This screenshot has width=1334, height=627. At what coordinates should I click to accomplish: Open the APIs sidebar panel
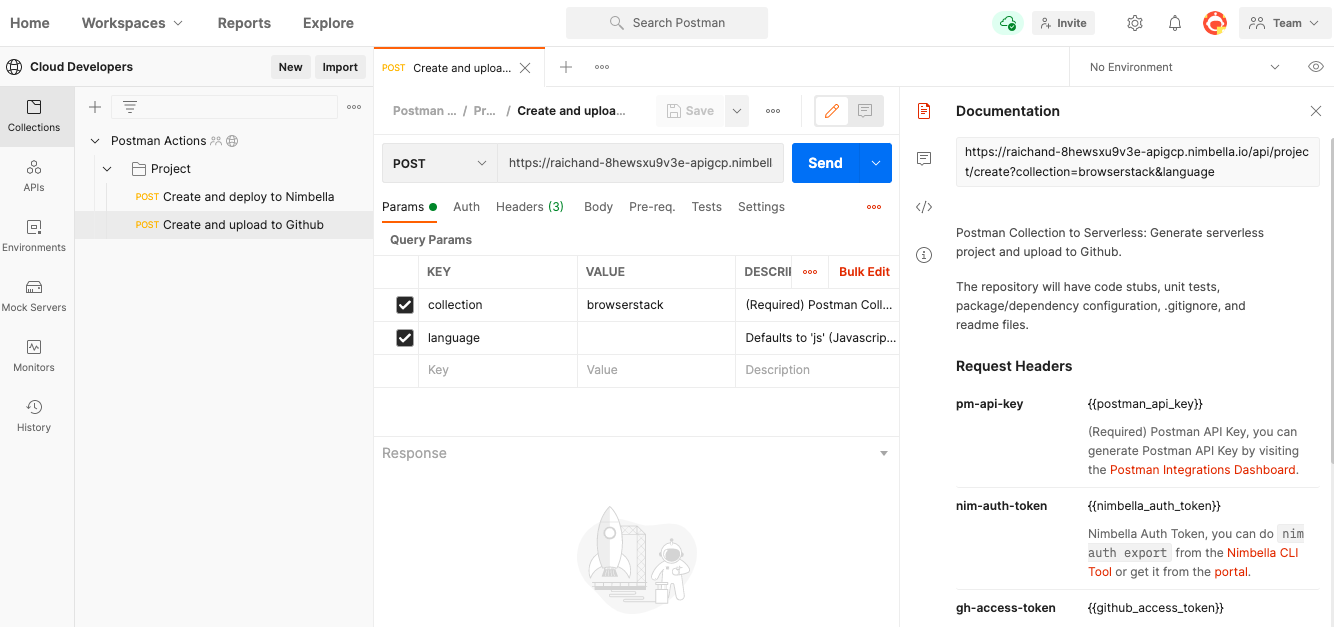[x=34, y=176]
